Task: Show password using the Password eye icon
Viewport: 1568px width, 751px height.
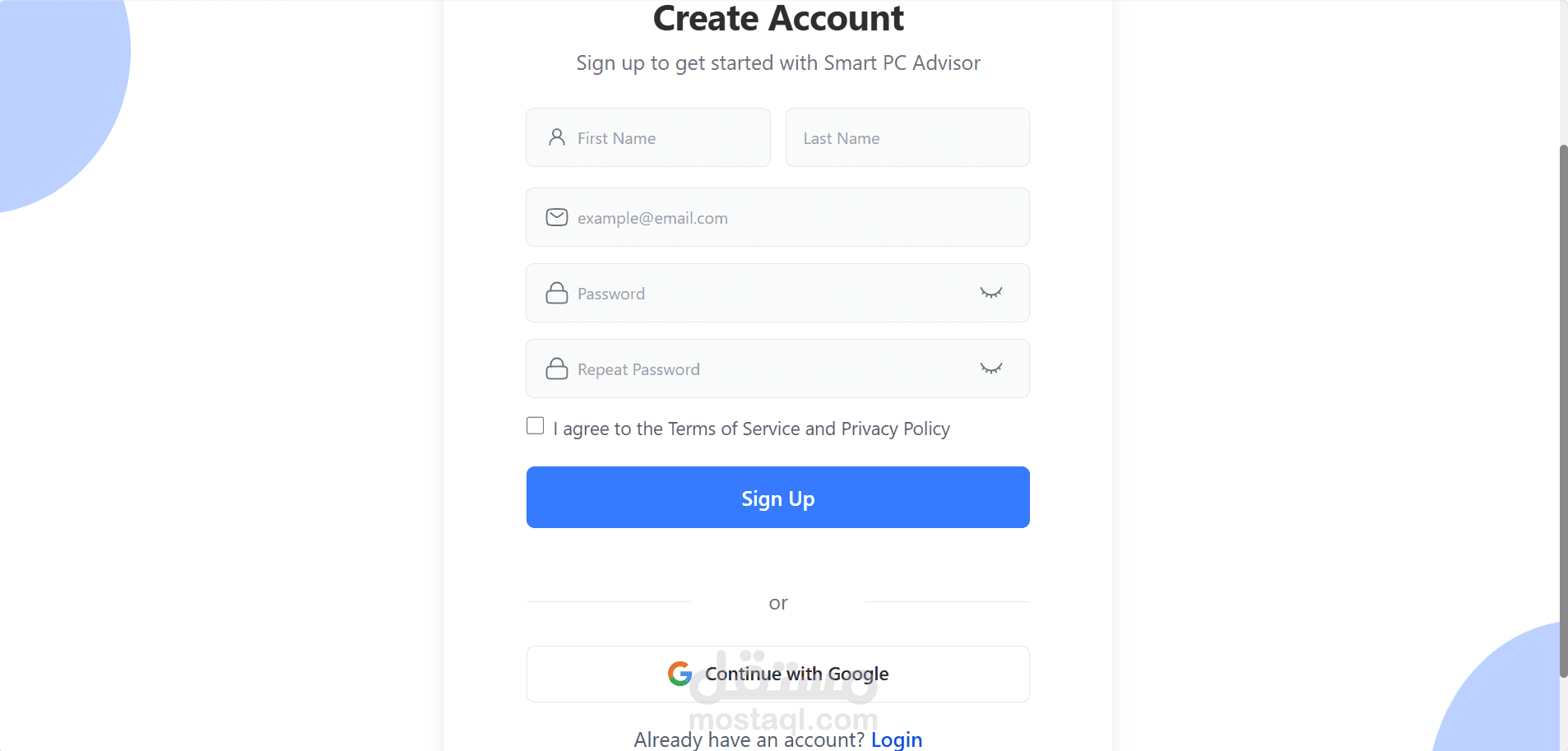Action: click(x=990, y=293)
